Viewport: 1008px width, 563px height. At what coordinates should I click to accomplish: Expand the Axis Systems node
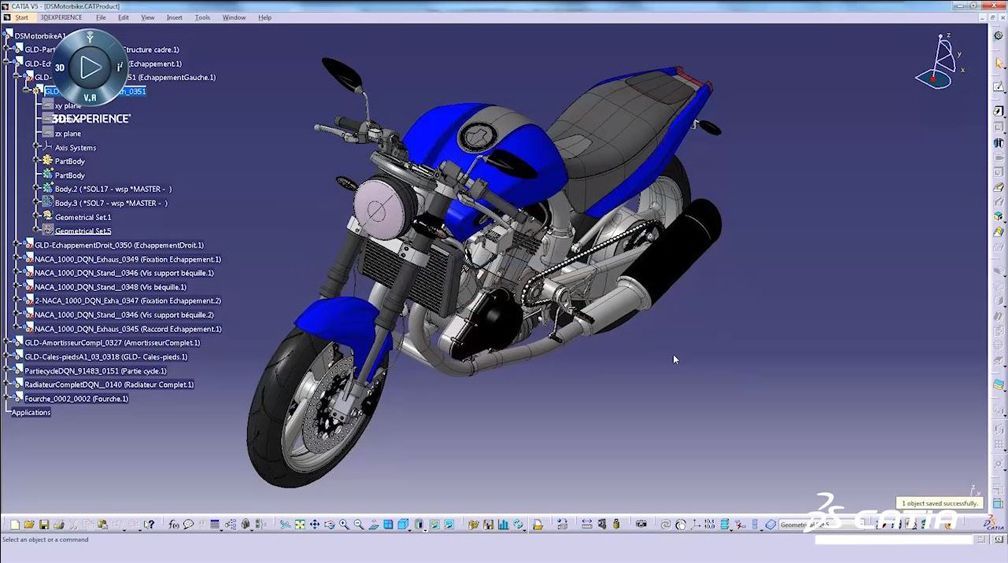pyautogui.click(x=37, y=147)
